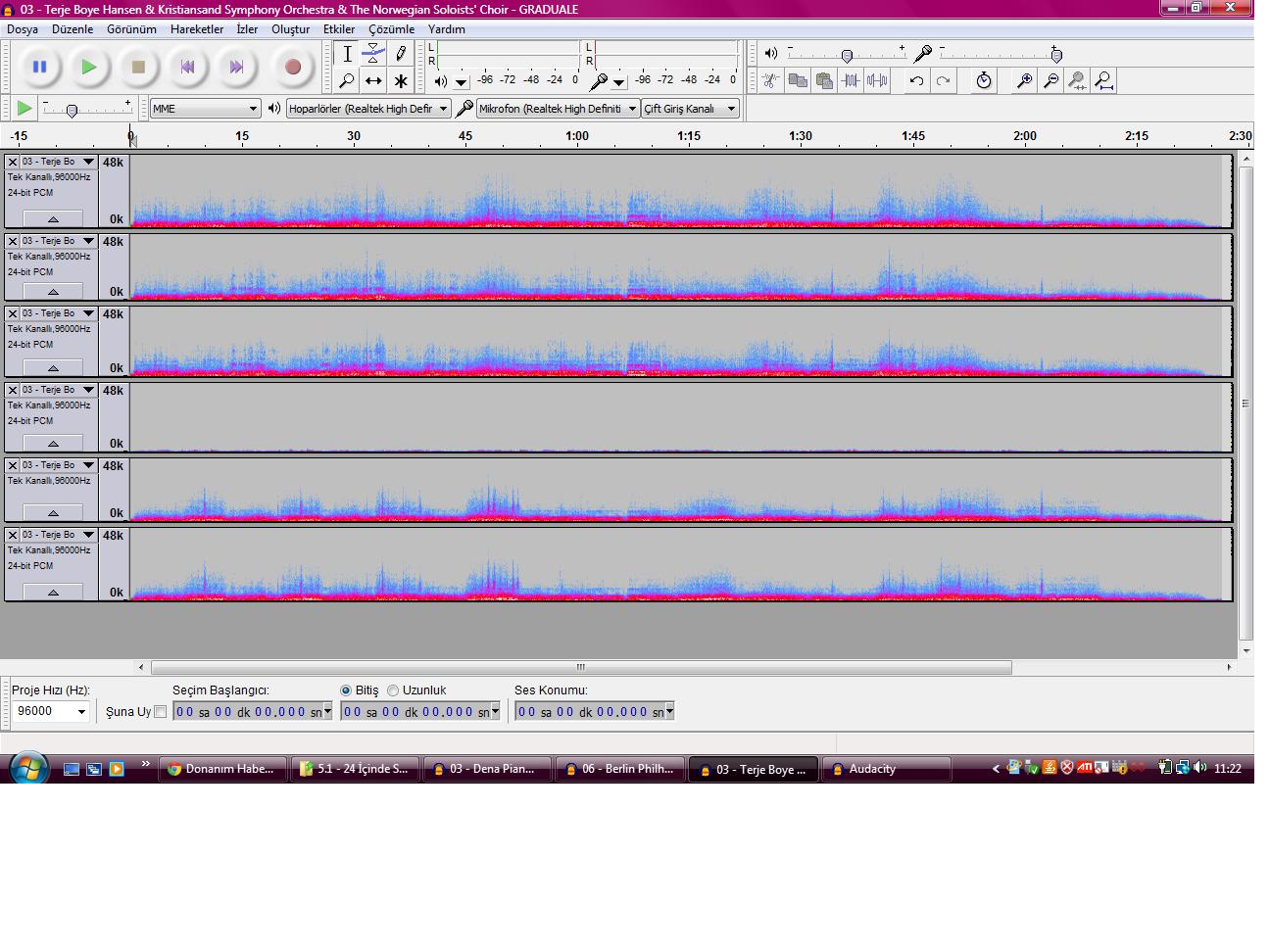The width and height of the screenshot is (1270, 952).
Task: Fit selection in window icon
Action: [x=1077, y=80]
